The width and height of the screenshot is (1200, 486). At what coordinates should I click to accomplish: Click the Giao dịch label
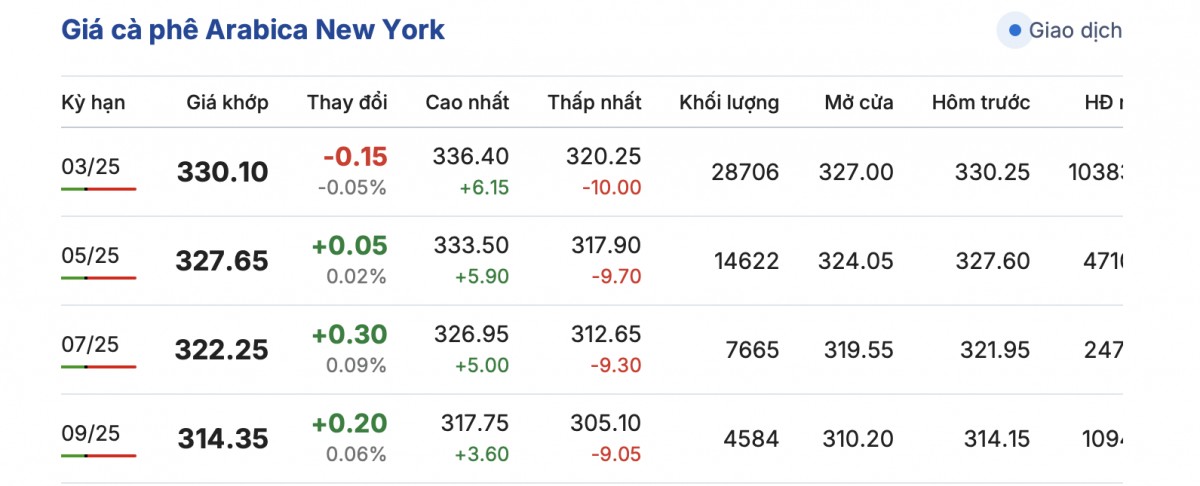pyautogui.click(x=1075, y=31)
